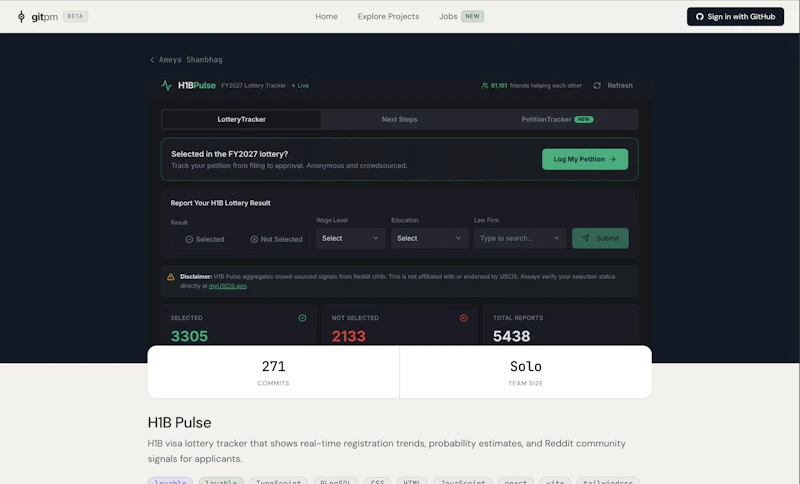Click the circular-arrows Refresh icon
The height and width of the screenshot is (484, 800).
597,86
